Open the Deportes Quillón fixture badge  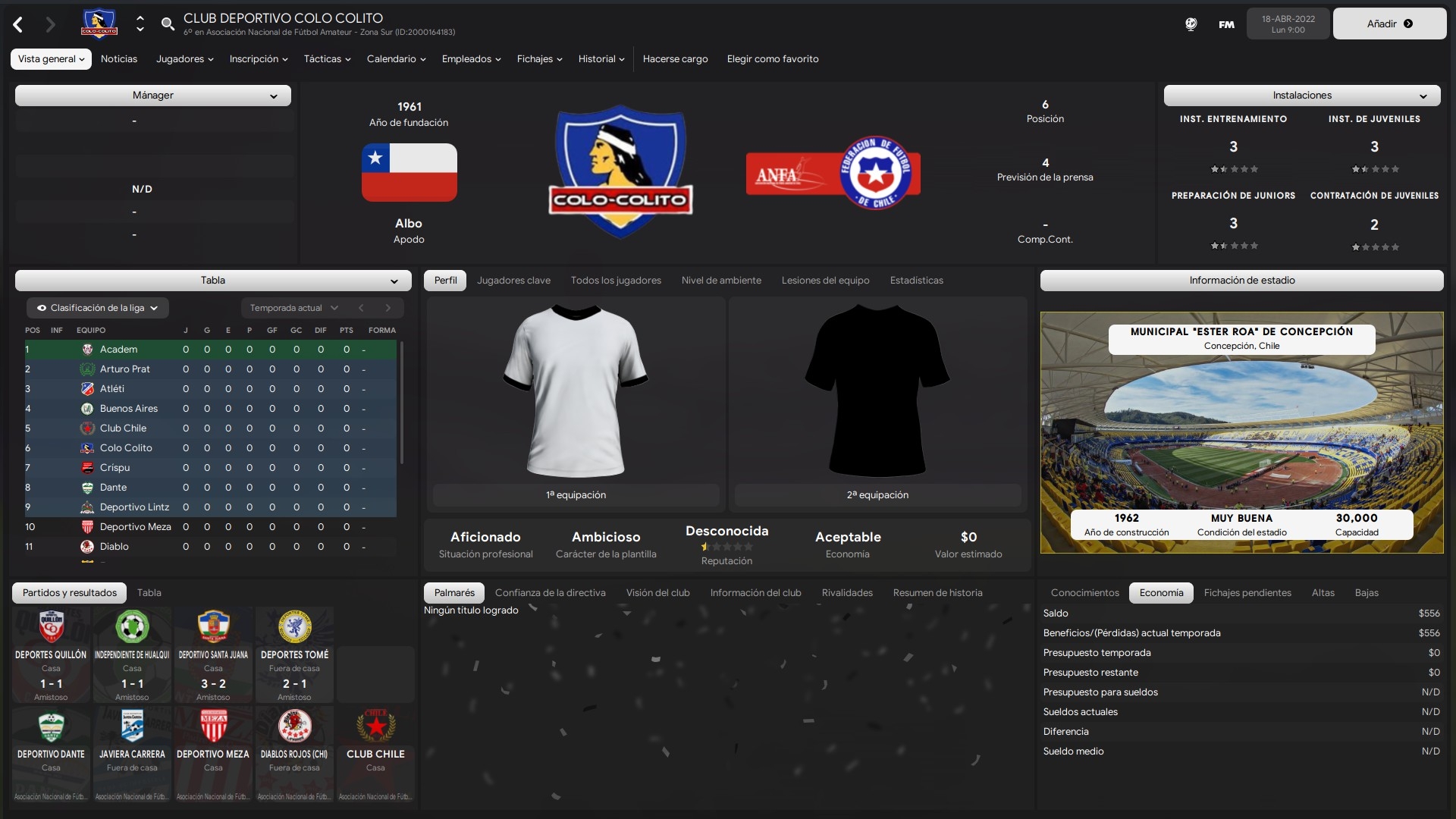(x=51, y=626)
